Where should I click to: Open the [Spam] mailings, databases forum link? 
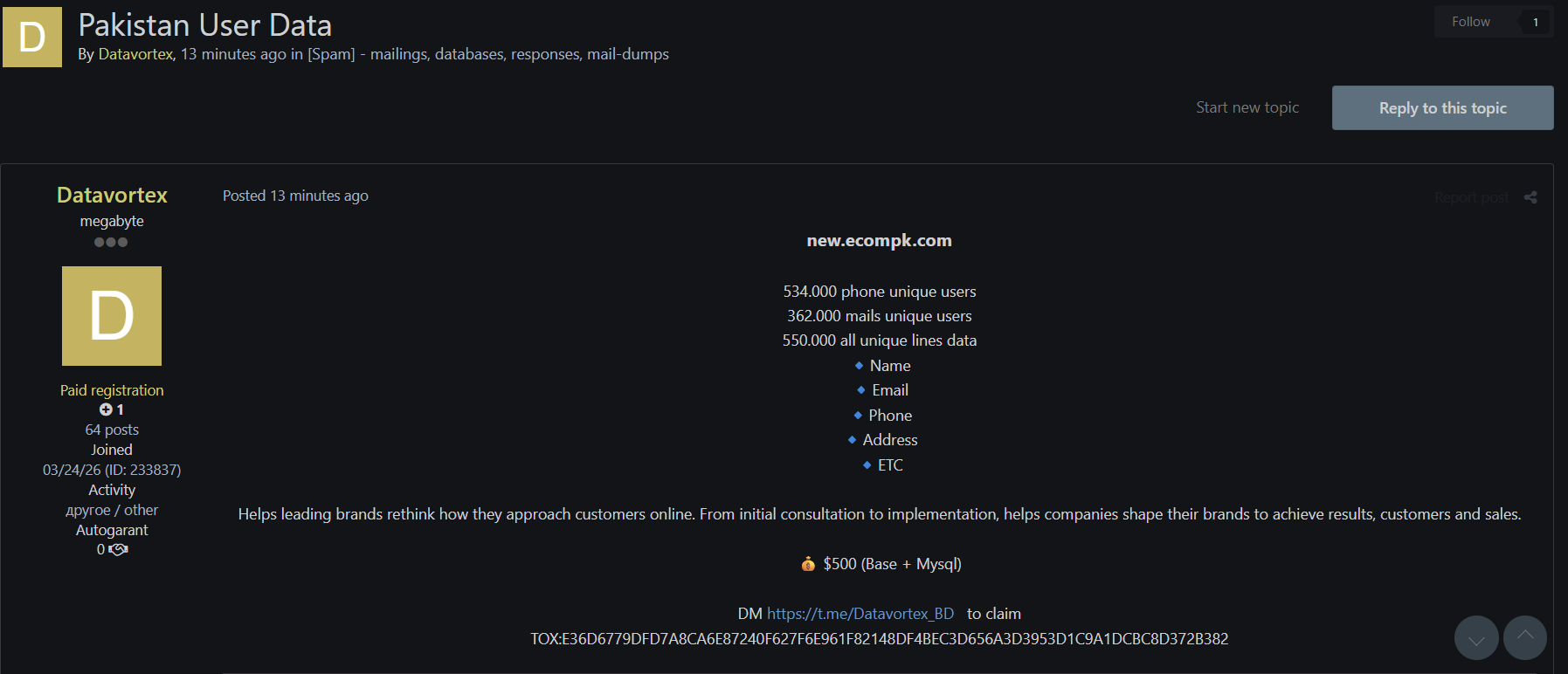pyautogui.click(x=488, y=54)
